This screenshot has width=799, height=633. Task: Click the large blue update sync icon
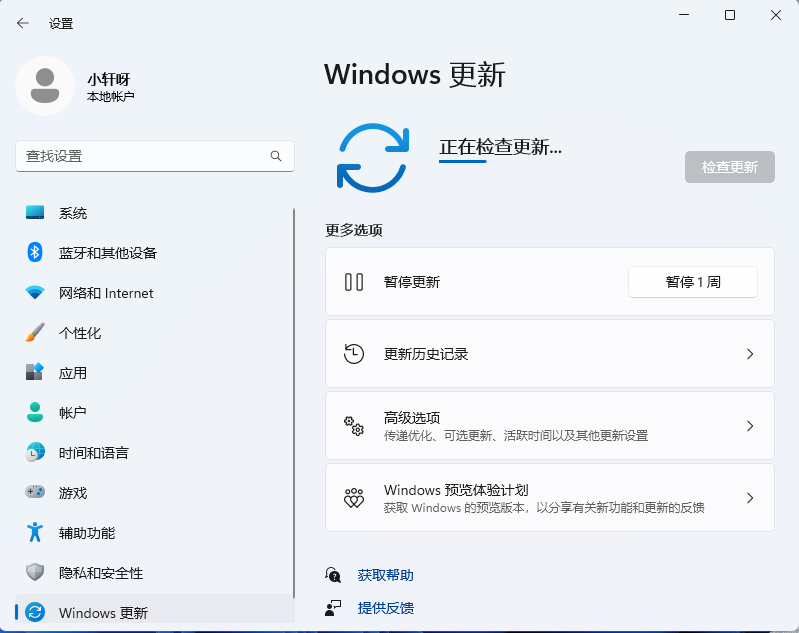(373, 158)
